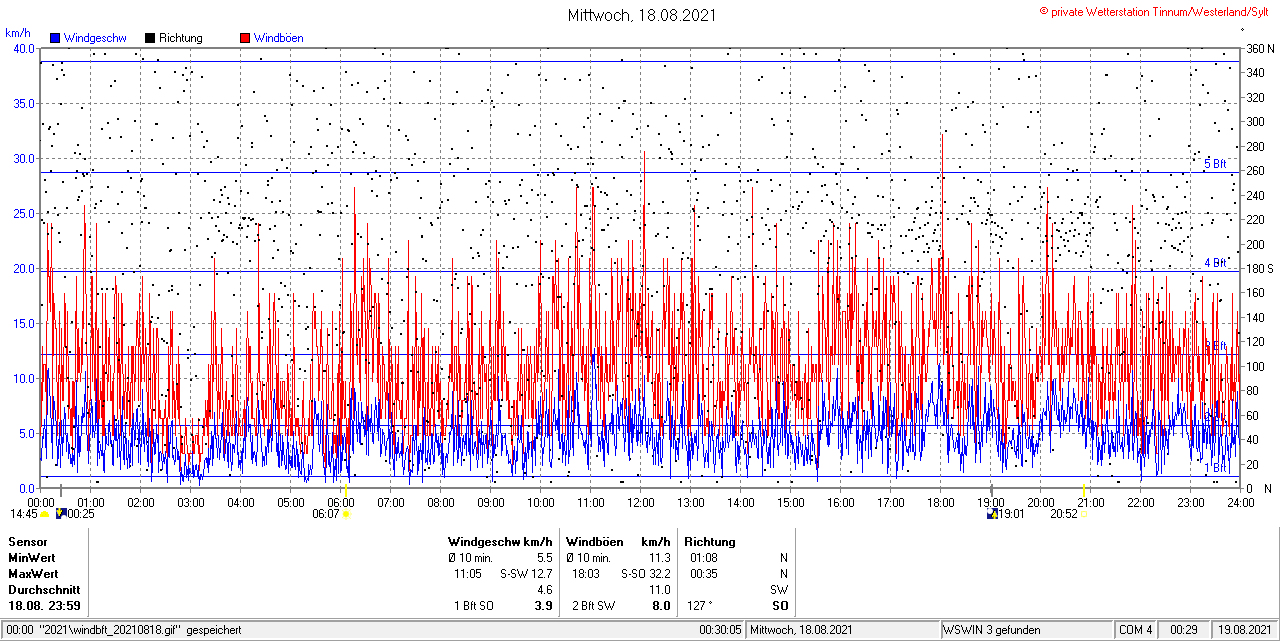The width and height of the screenshot is (1280, 641).
Task: Click the 1 Bft line label
Action: pyautogui.click(x=1215, y=467)
